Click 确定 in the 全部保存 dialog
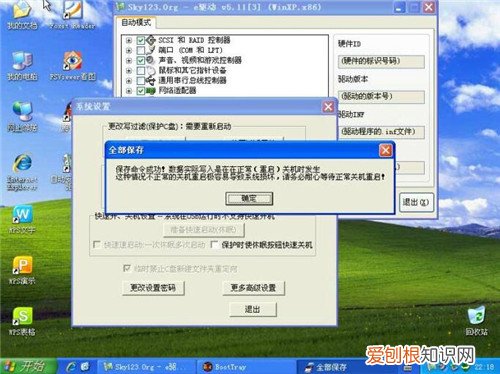The width and height of the screenshot is (500, 374). pyautogui.click(x=249, y=199)
